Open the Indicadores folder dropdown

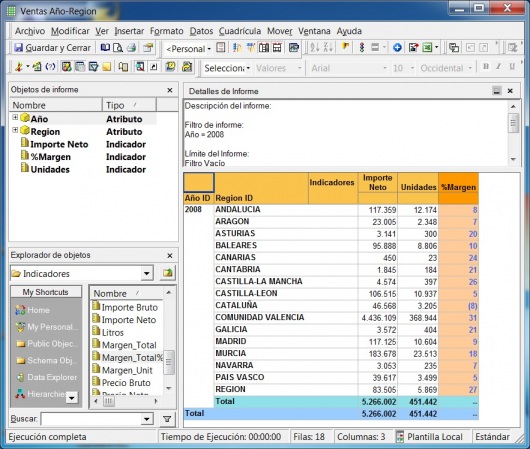tap(147, 273)
